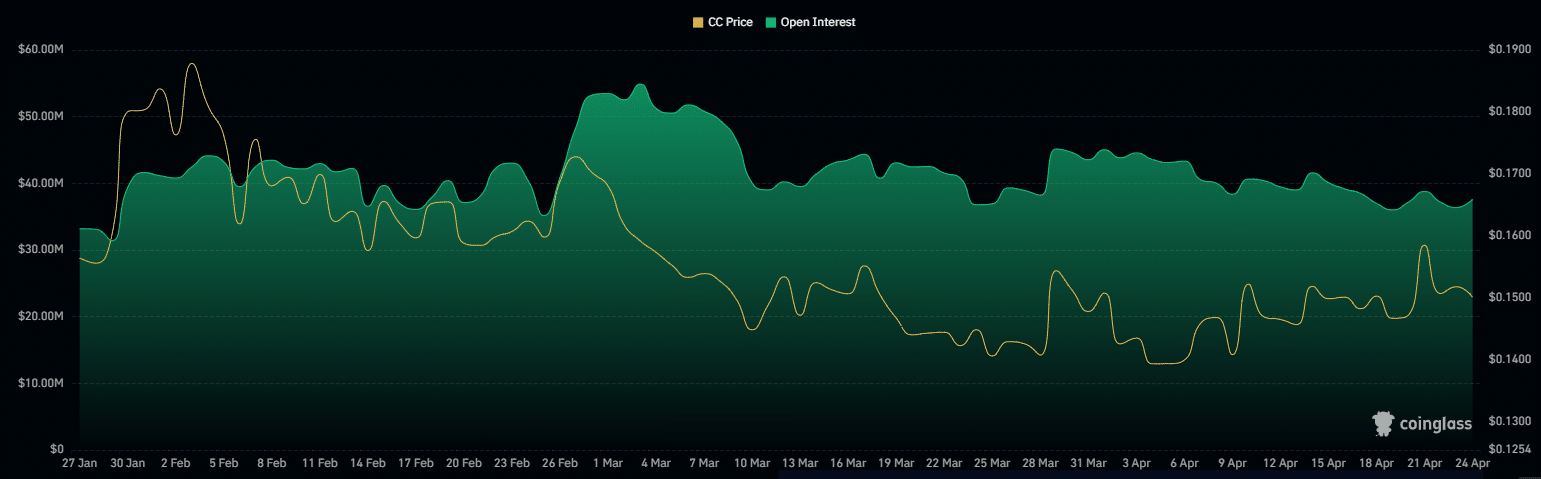Screen dimensions: 1541x479
Task: Select the 24 Apr date label
Action: tap(1471, 464)
